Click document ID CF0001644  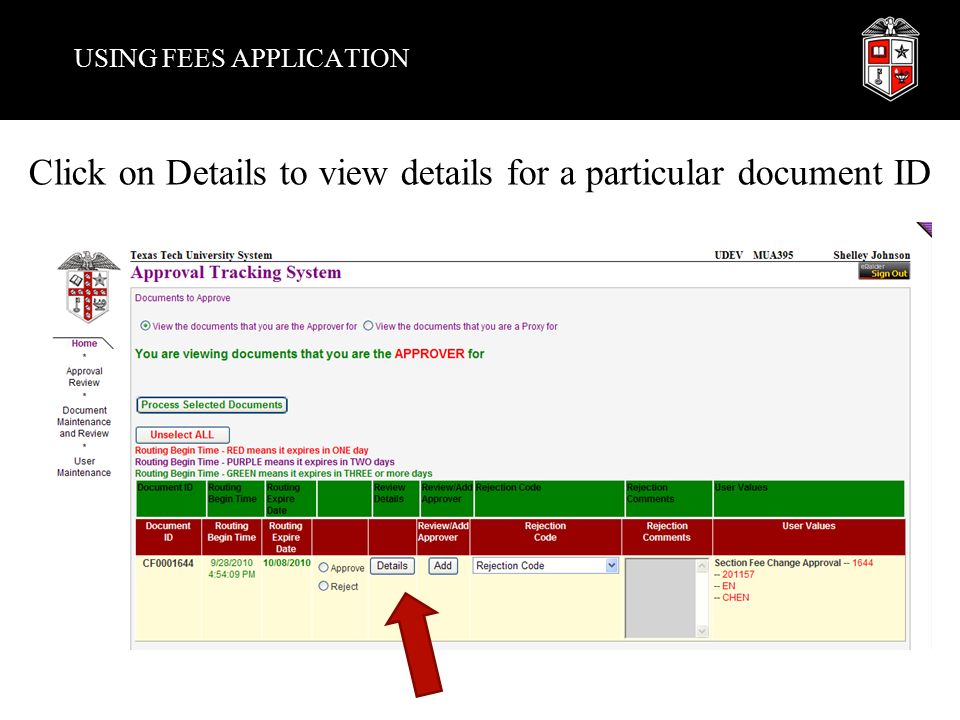[x=168, y=563]
